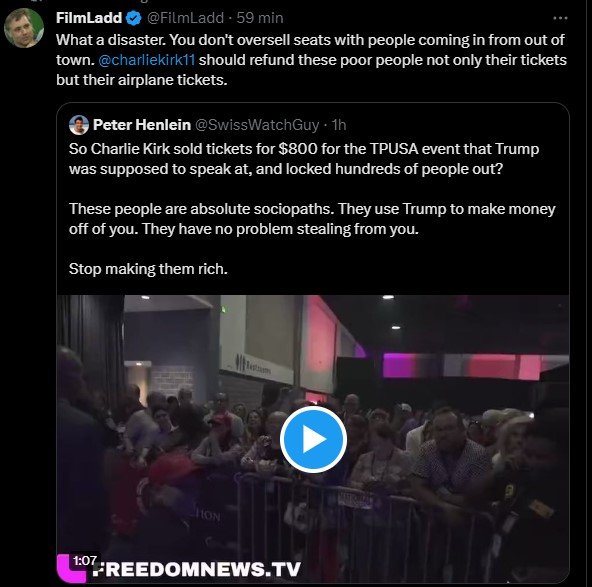
Task: Click the blue verified badge next to FilmLadd
Action: [x=134, y=18]
